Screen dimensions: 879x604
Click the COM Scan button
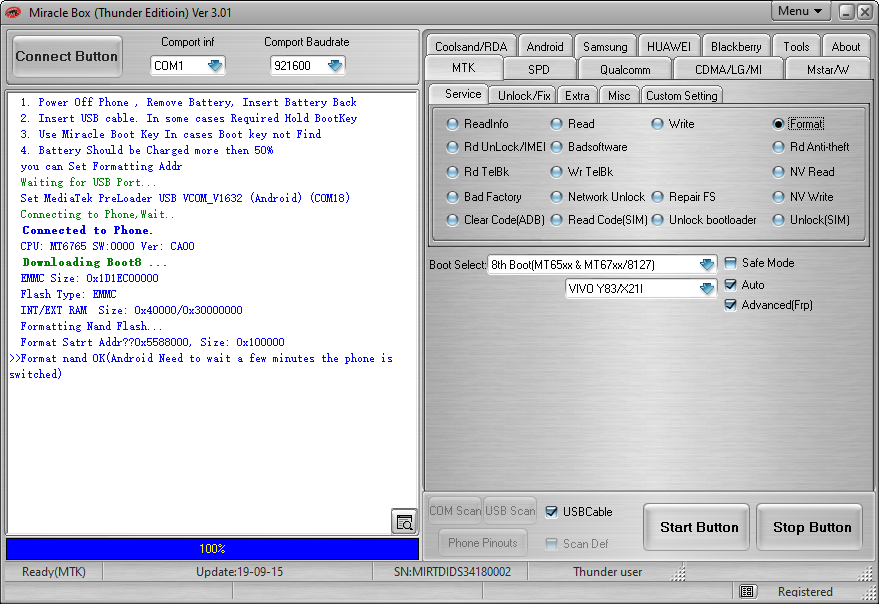click(455, 510)
